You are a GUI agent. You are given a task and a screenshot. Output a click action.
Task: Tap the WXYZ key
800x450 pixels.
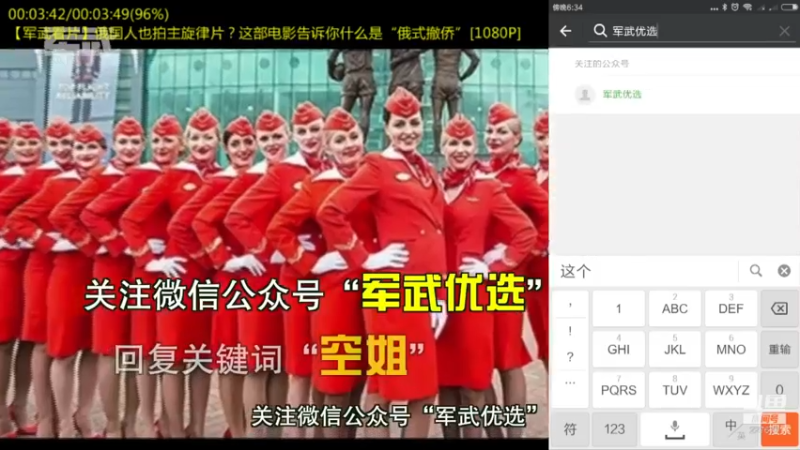731,390
